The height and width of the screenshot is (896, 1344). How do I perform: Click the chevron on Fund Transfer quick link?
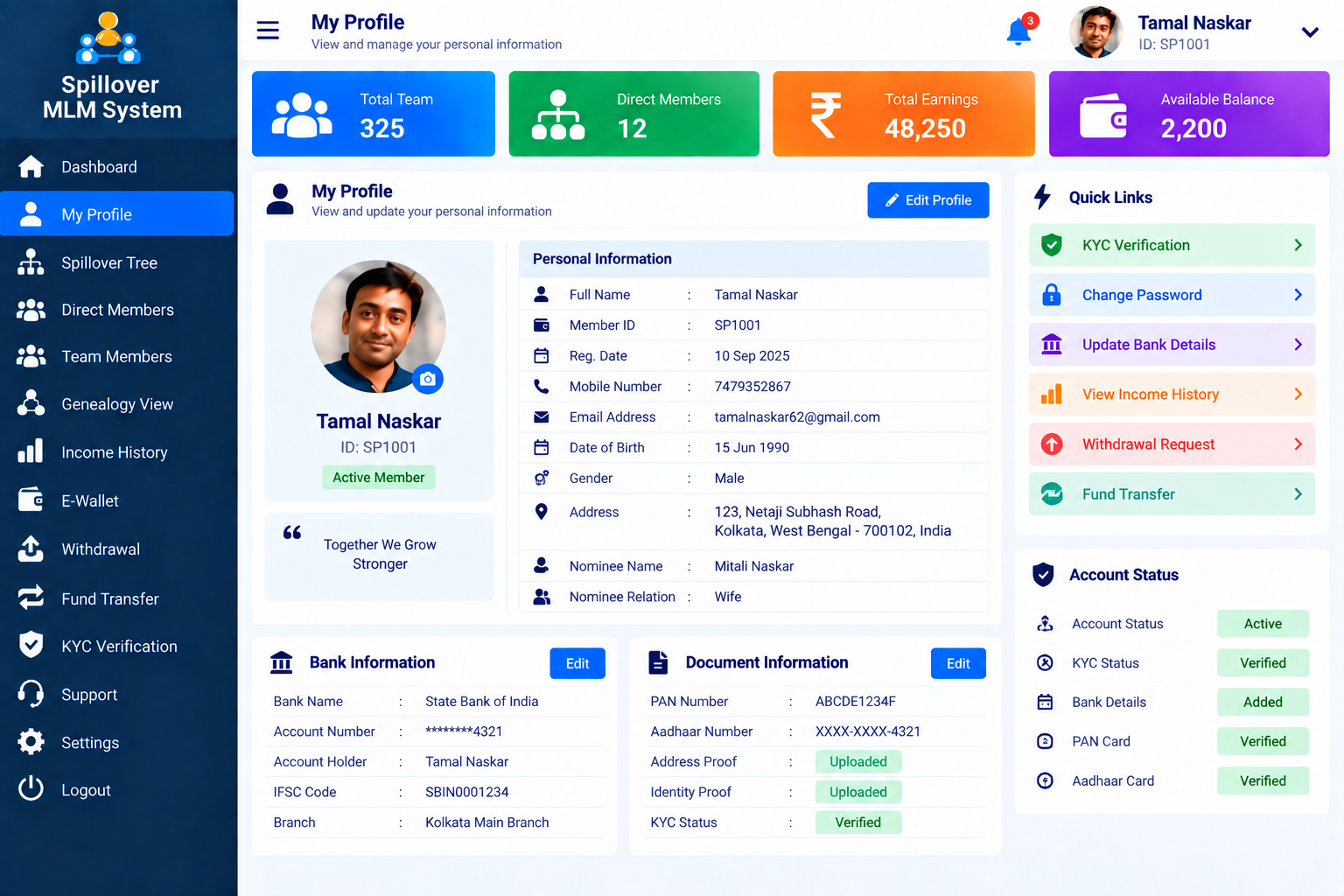click(x=1298, y=494)
